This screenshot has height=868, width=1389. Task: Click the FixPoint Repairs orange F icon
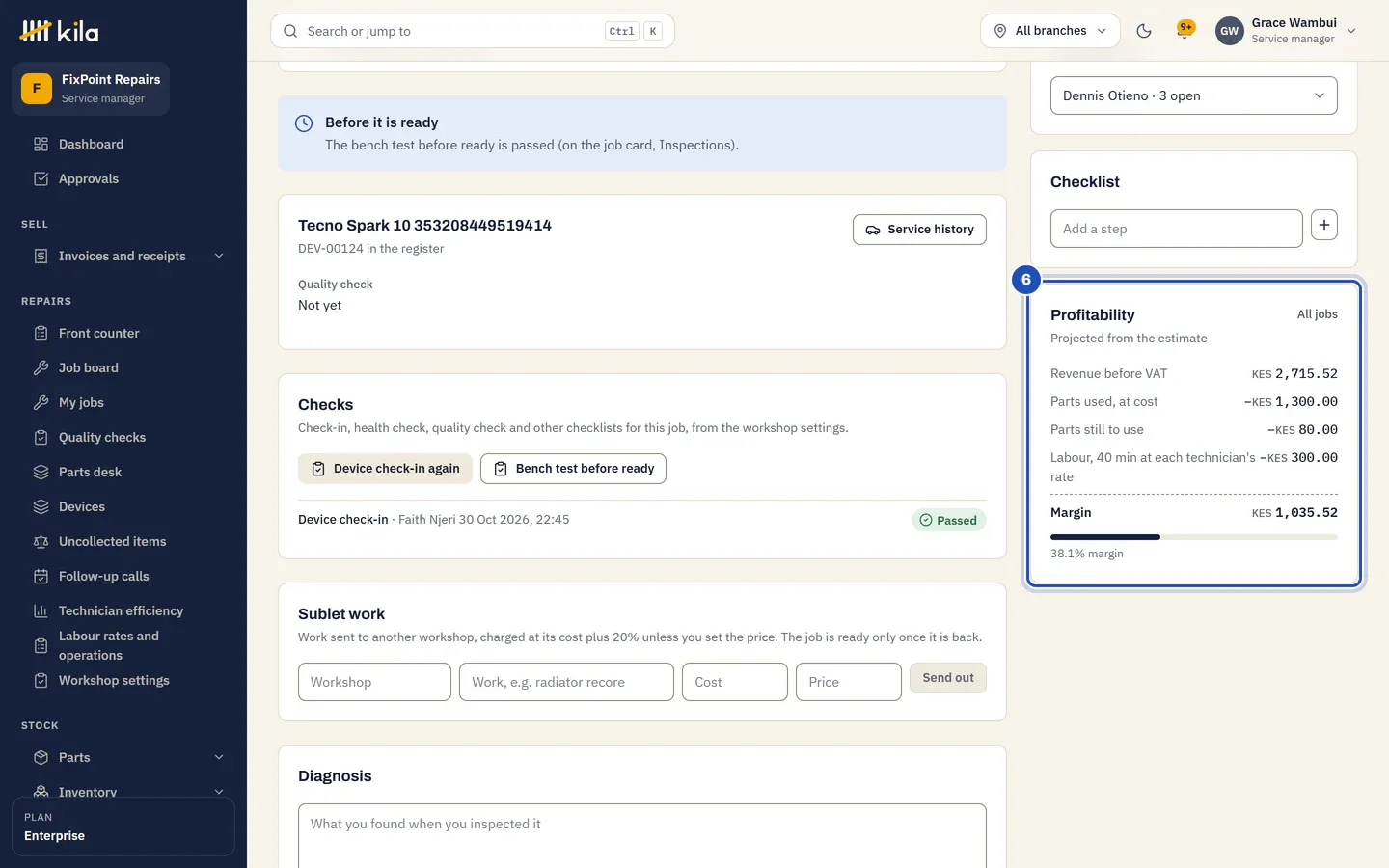click(x=37, y=89)
